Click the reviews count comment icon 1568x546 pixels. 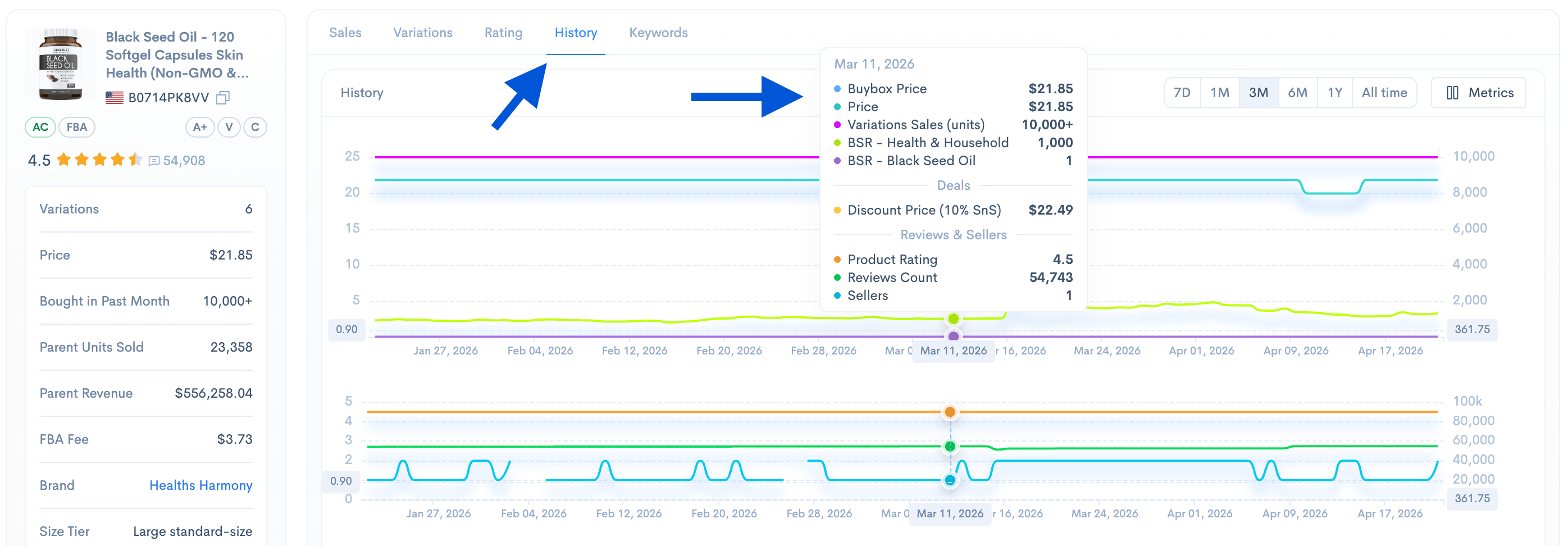click(154, 161)
